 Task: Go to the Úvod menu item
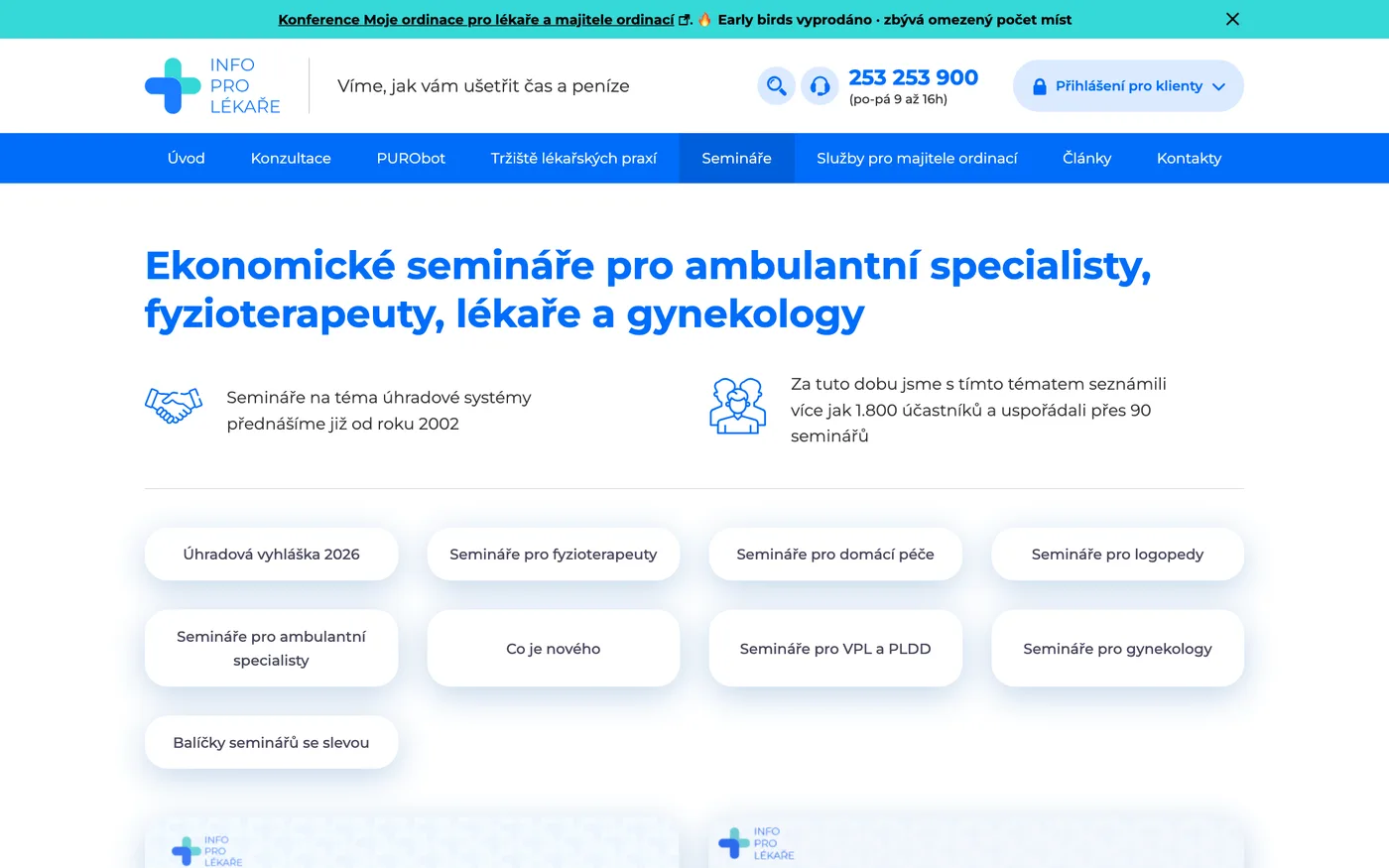[187, 158]
